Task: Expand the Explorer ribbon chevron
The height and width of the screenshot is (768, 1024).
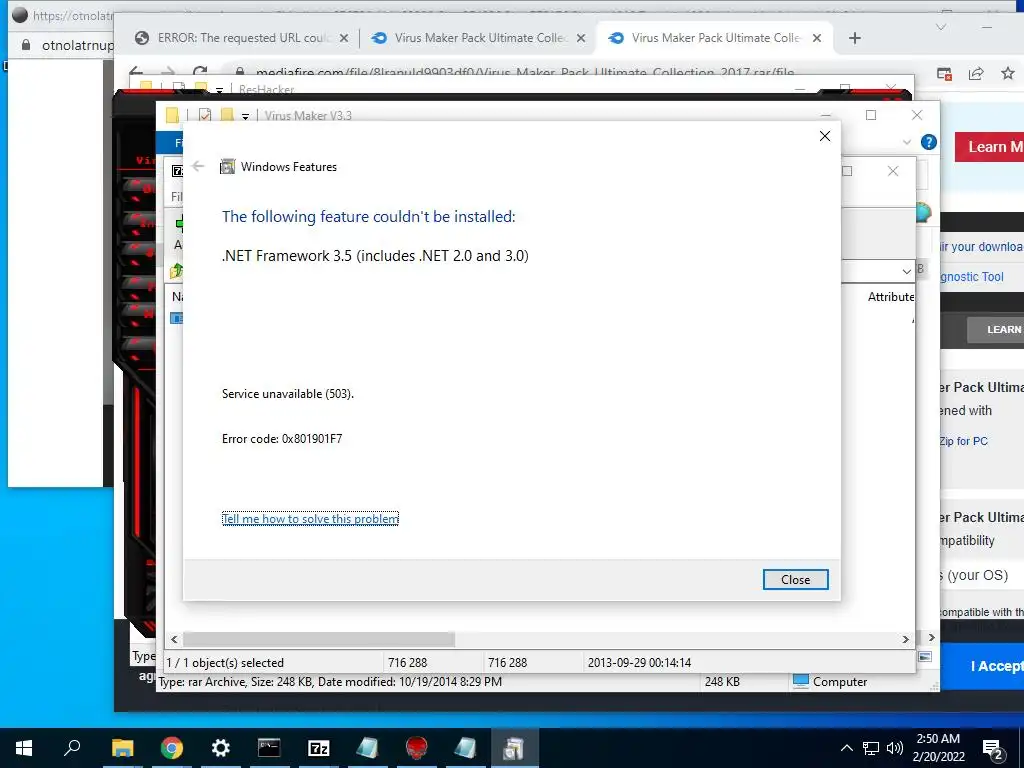Action: click(906, 142)
